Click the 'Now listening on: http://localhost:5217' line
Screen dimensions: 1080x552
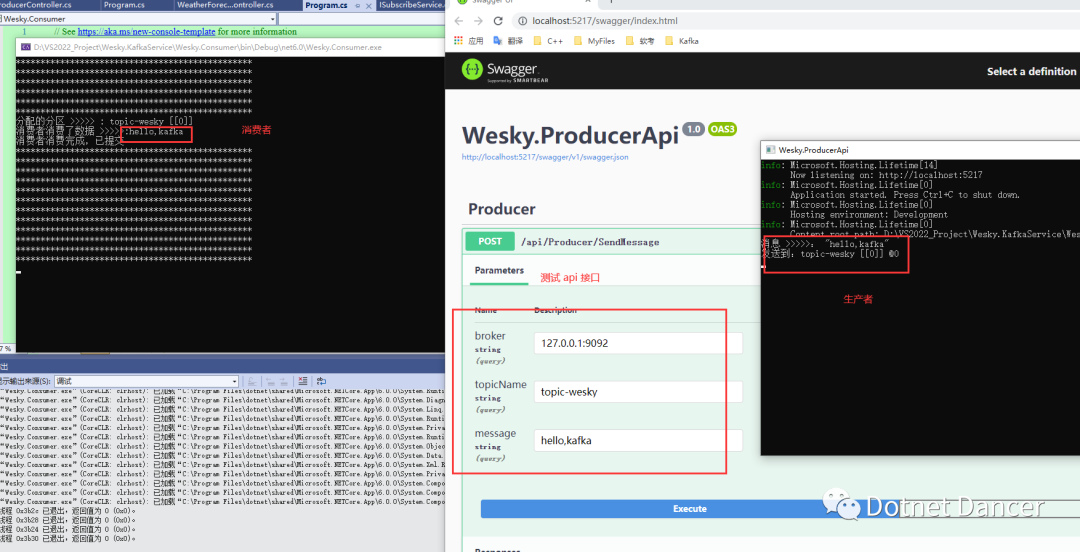[x=886, y=175]
